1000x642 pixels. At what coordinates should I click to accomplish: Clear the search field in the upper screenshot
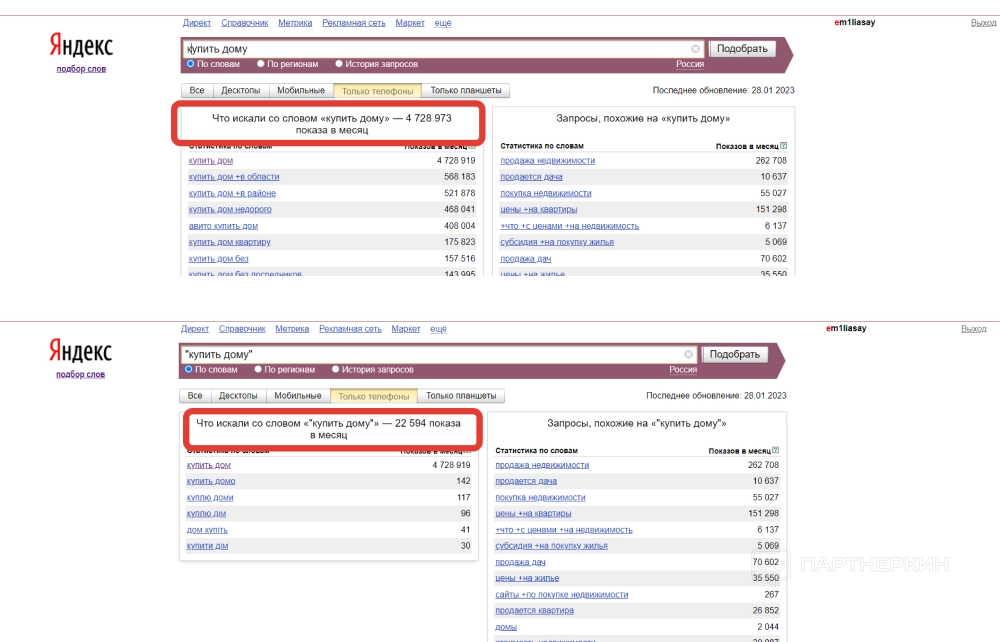[695, 48]
